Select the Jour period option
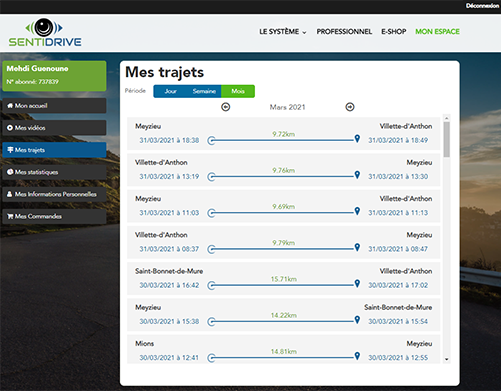 170,91
